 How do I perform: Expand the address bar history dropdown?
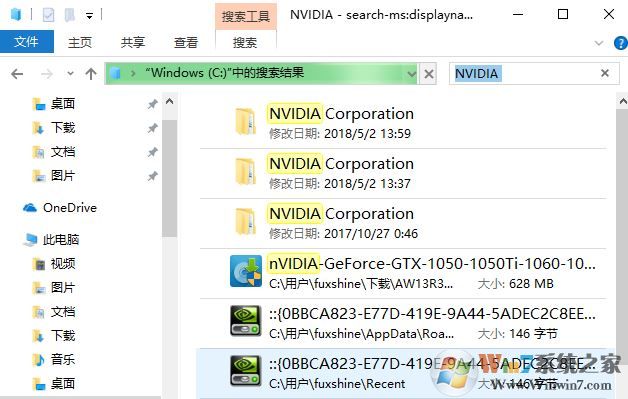[411, 74]
